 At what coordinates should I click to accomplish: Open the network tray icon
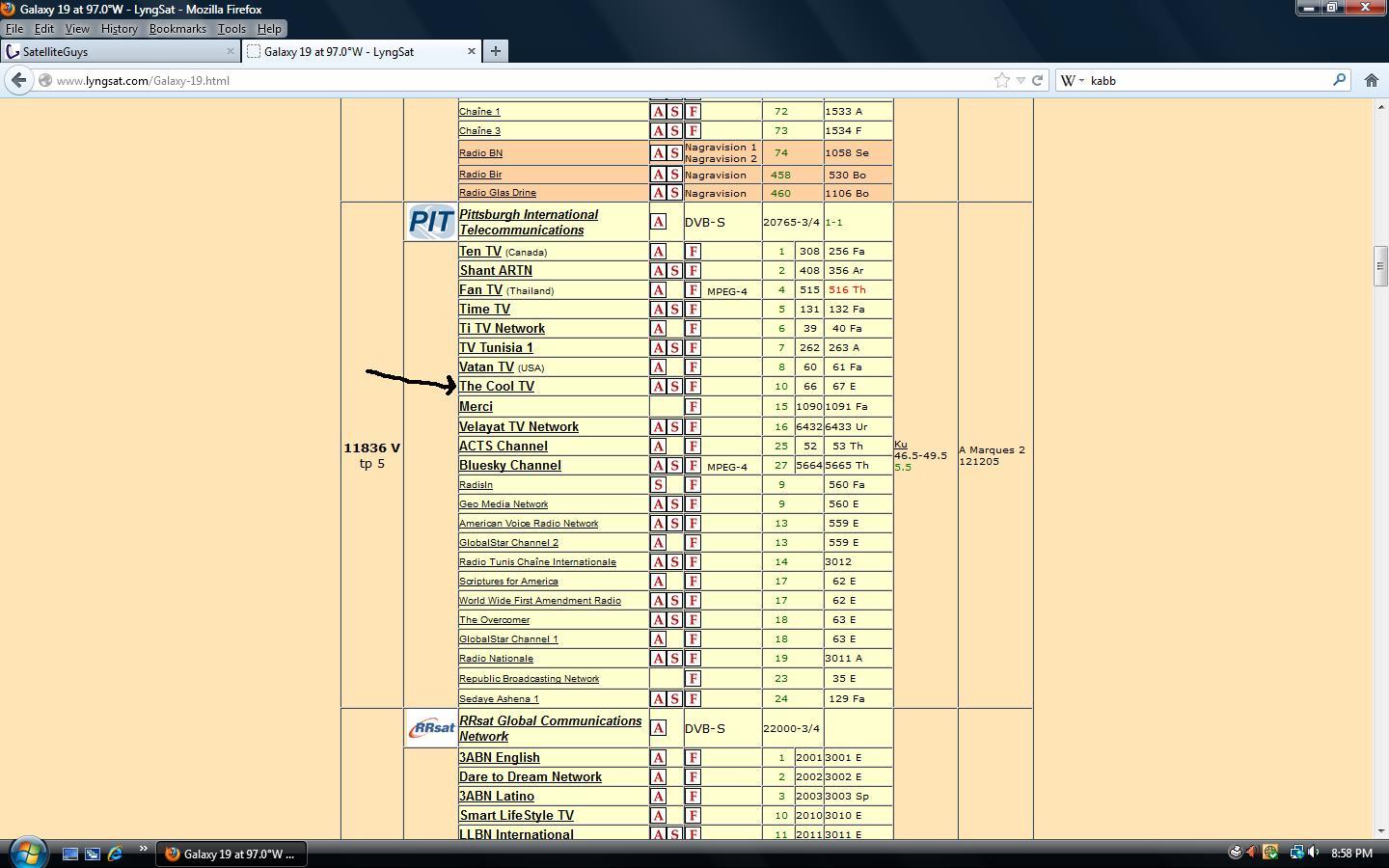coord(1296,853)
